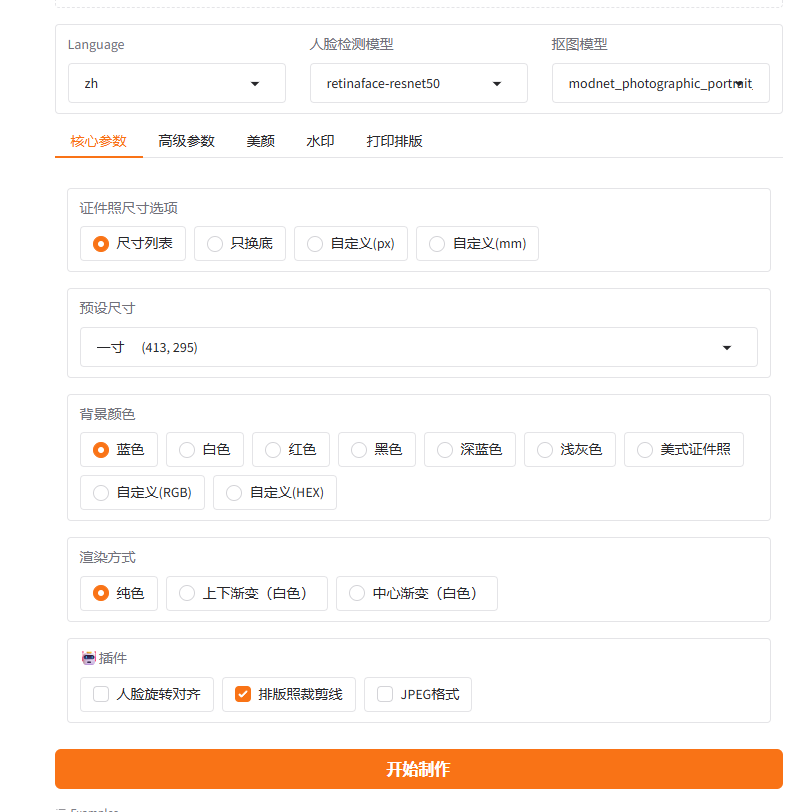Open the 抠图模型 modnet dropdown

pyautogui.click(x=660, y=83)
